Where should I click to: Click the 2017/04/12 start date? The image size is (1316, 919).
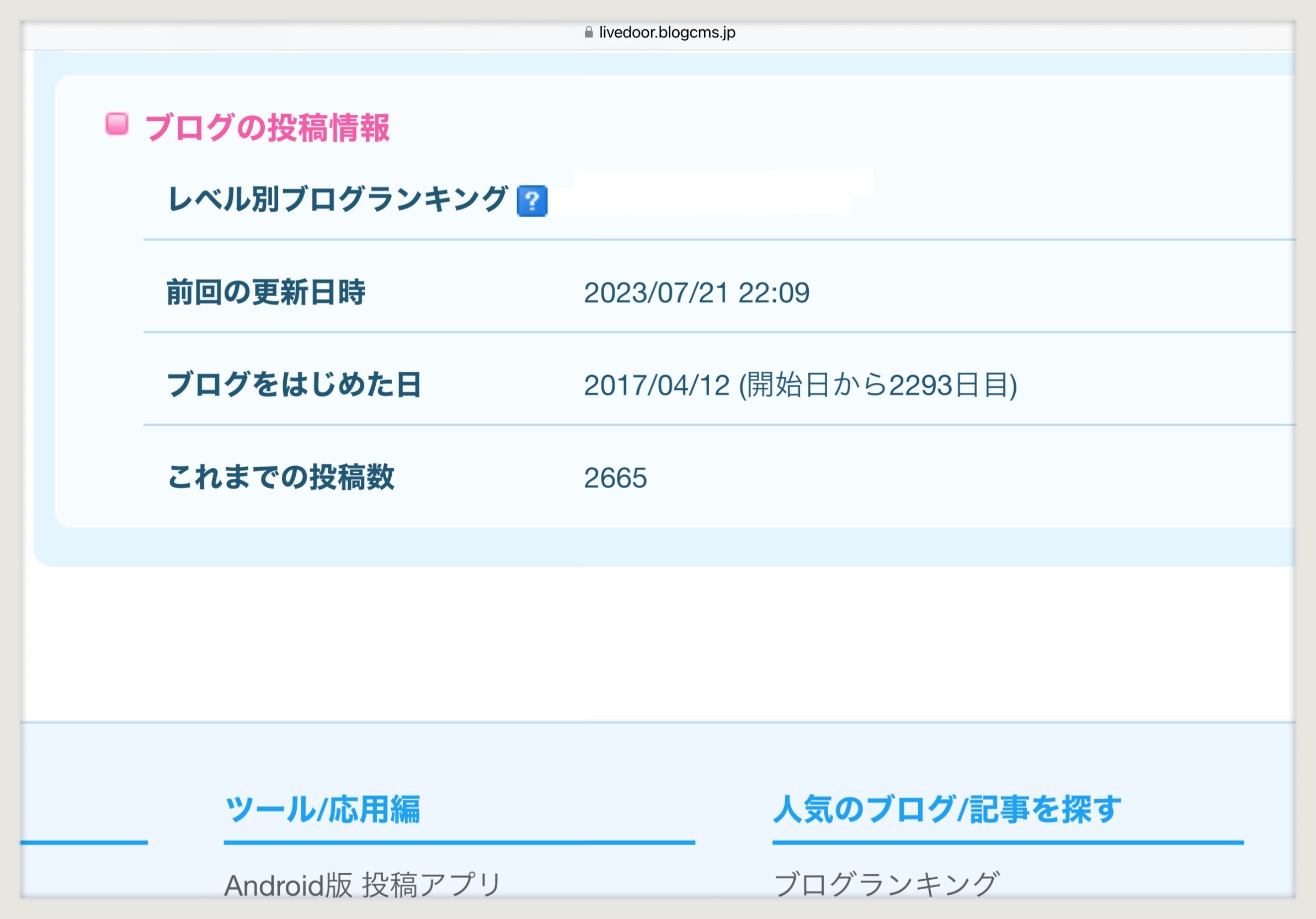(657, 385)
